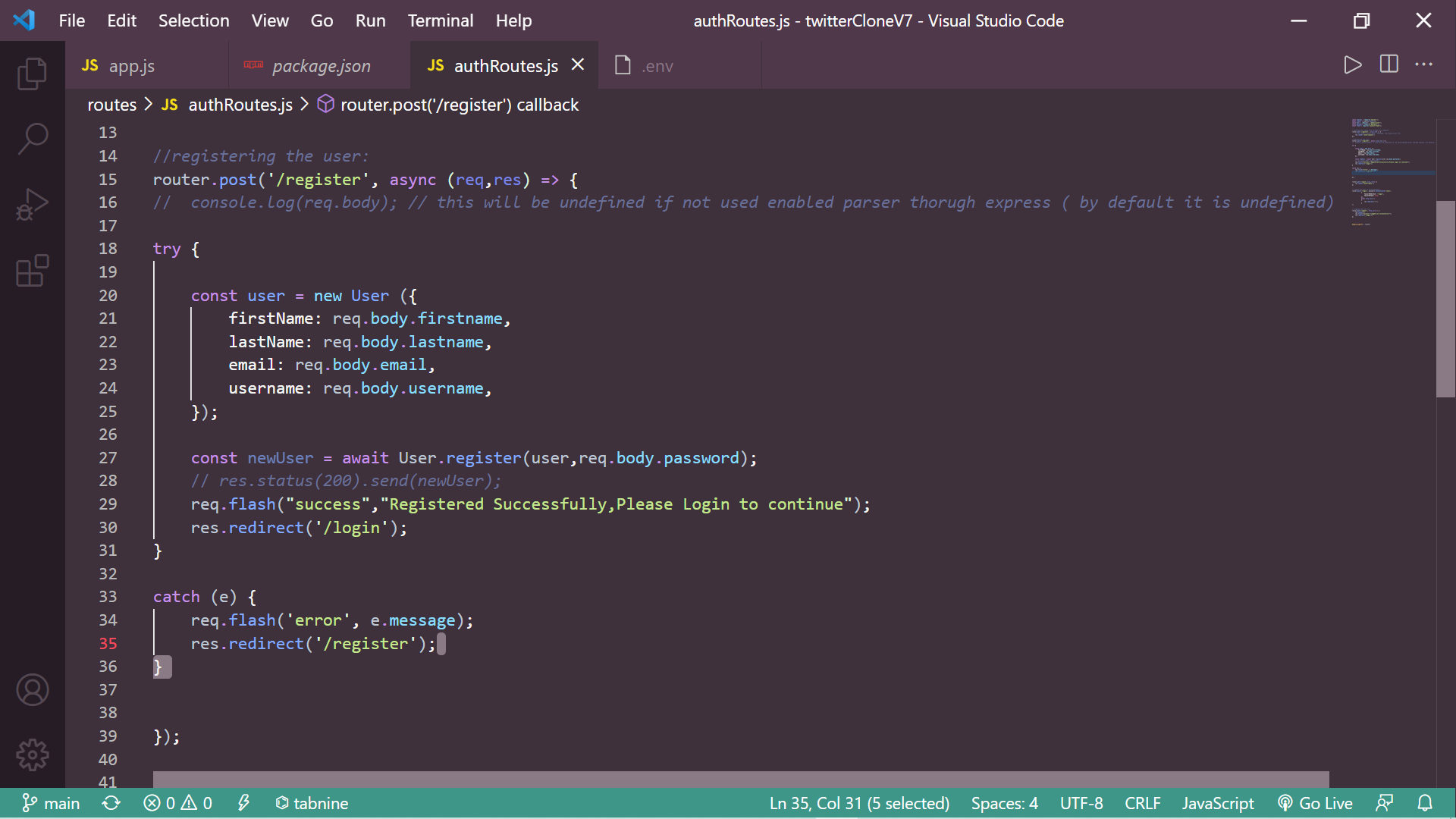Click the vertical scrollbar thumb
The image size is (1456, 819).
[x=1445, y=298]
